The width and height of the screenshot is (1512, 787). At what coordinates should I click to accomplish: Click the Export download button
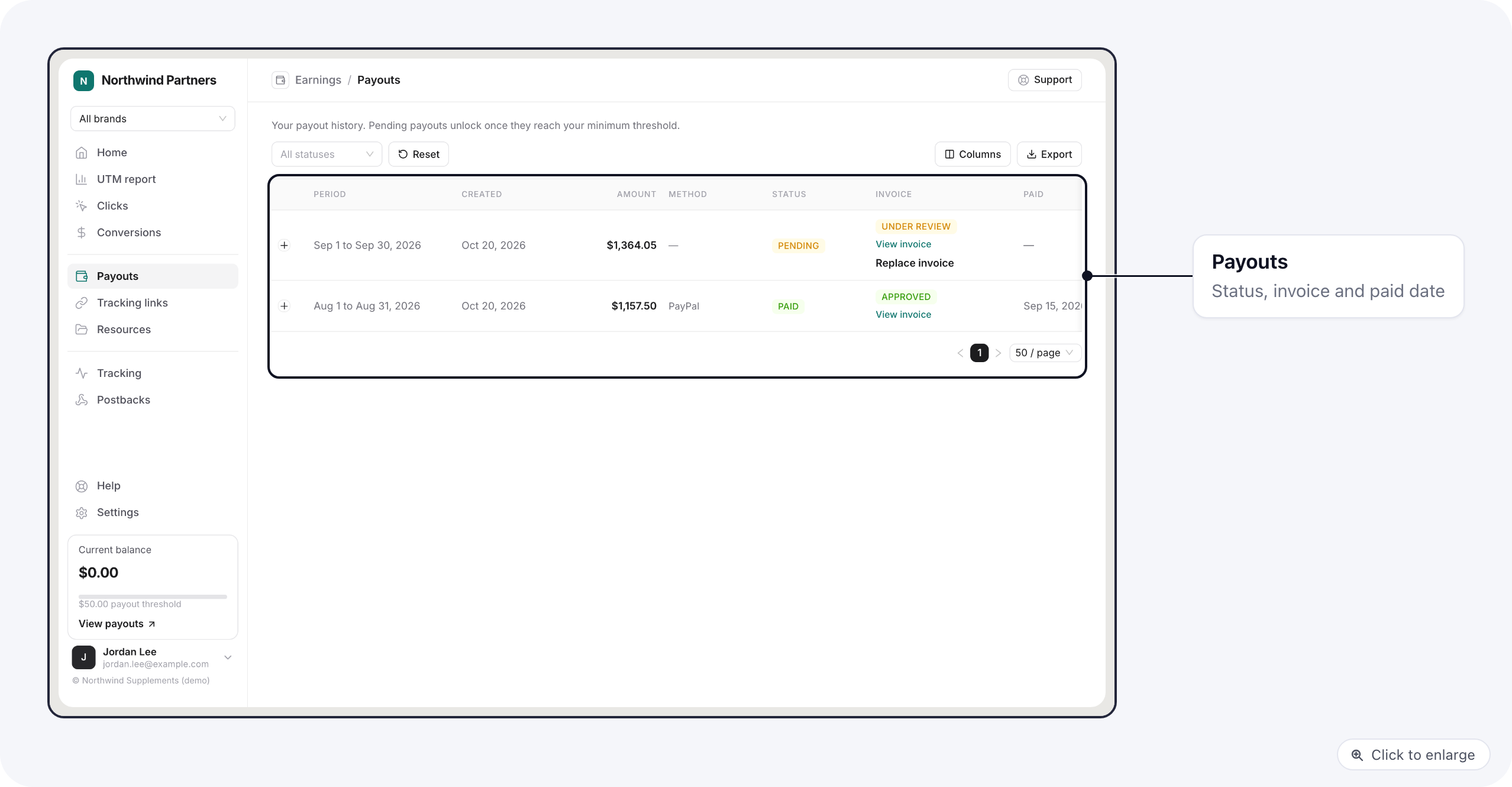[1049, 154]
